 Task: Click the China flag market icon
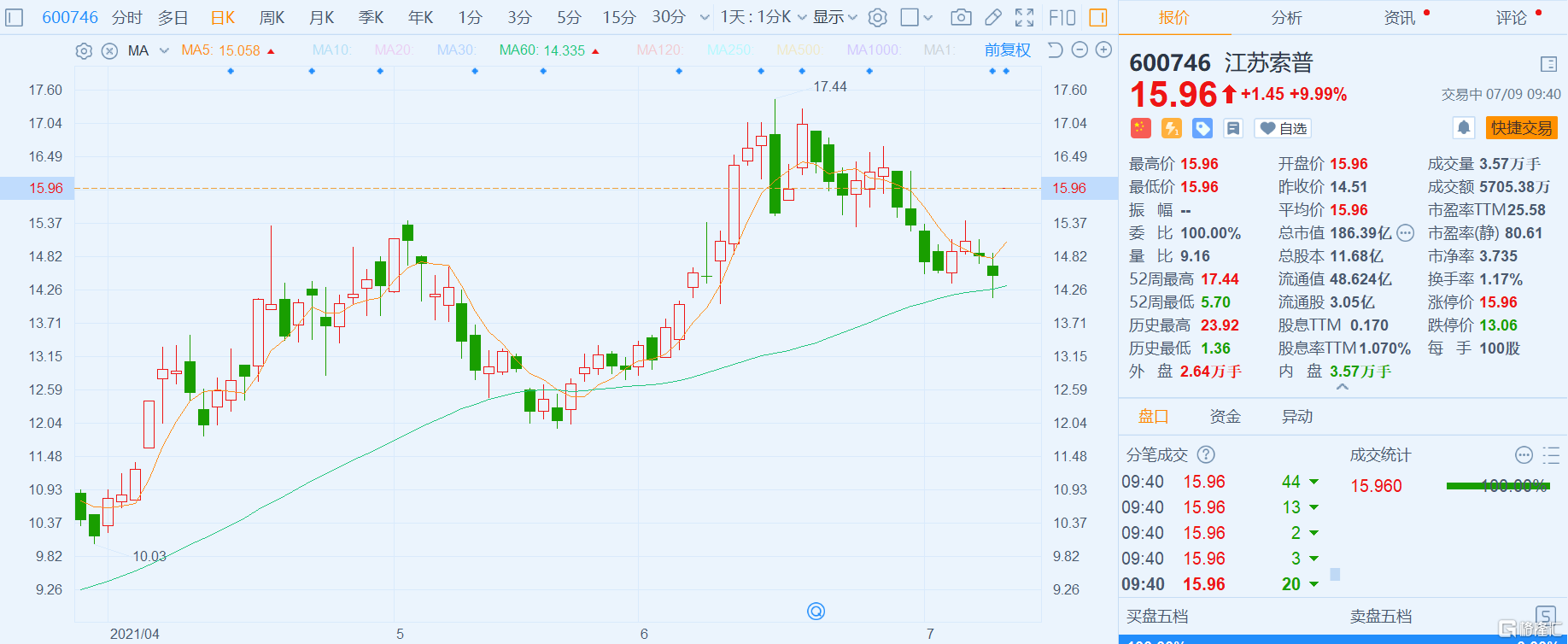1140,128
